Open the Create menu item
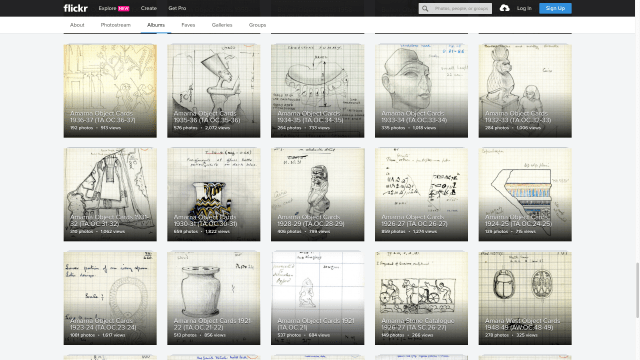This screenshot has height=360, width=640. point(149,8)
